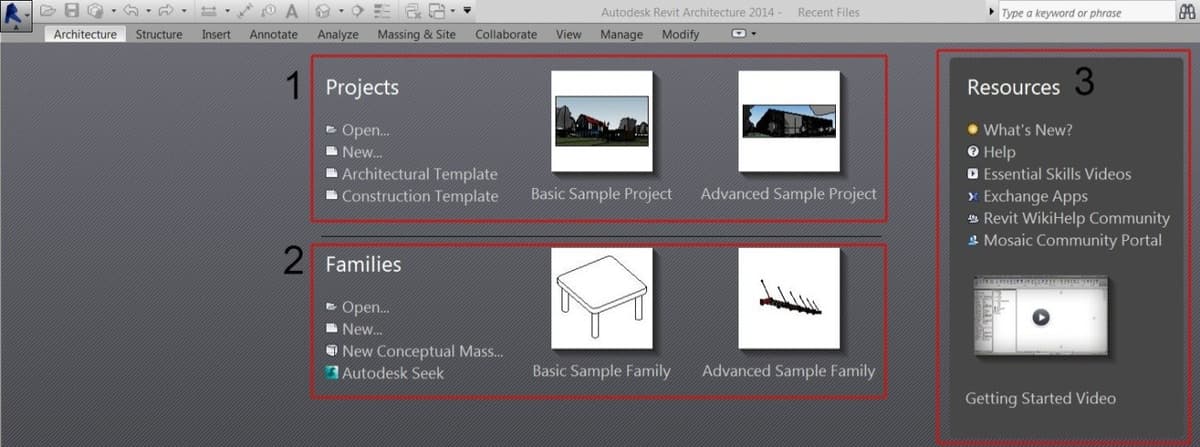1200x447 pixels.
Task: Click the What's New yellow star icon
Action: (x=972, y=130)
